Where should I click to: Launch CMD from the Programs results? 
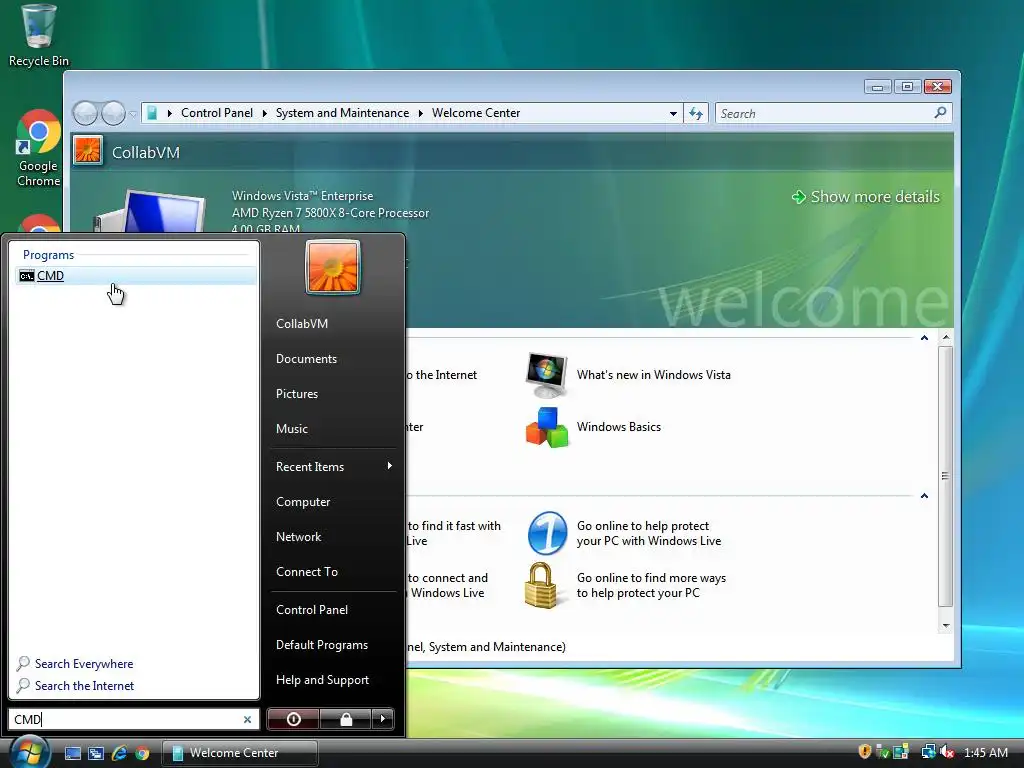[135, 276]
